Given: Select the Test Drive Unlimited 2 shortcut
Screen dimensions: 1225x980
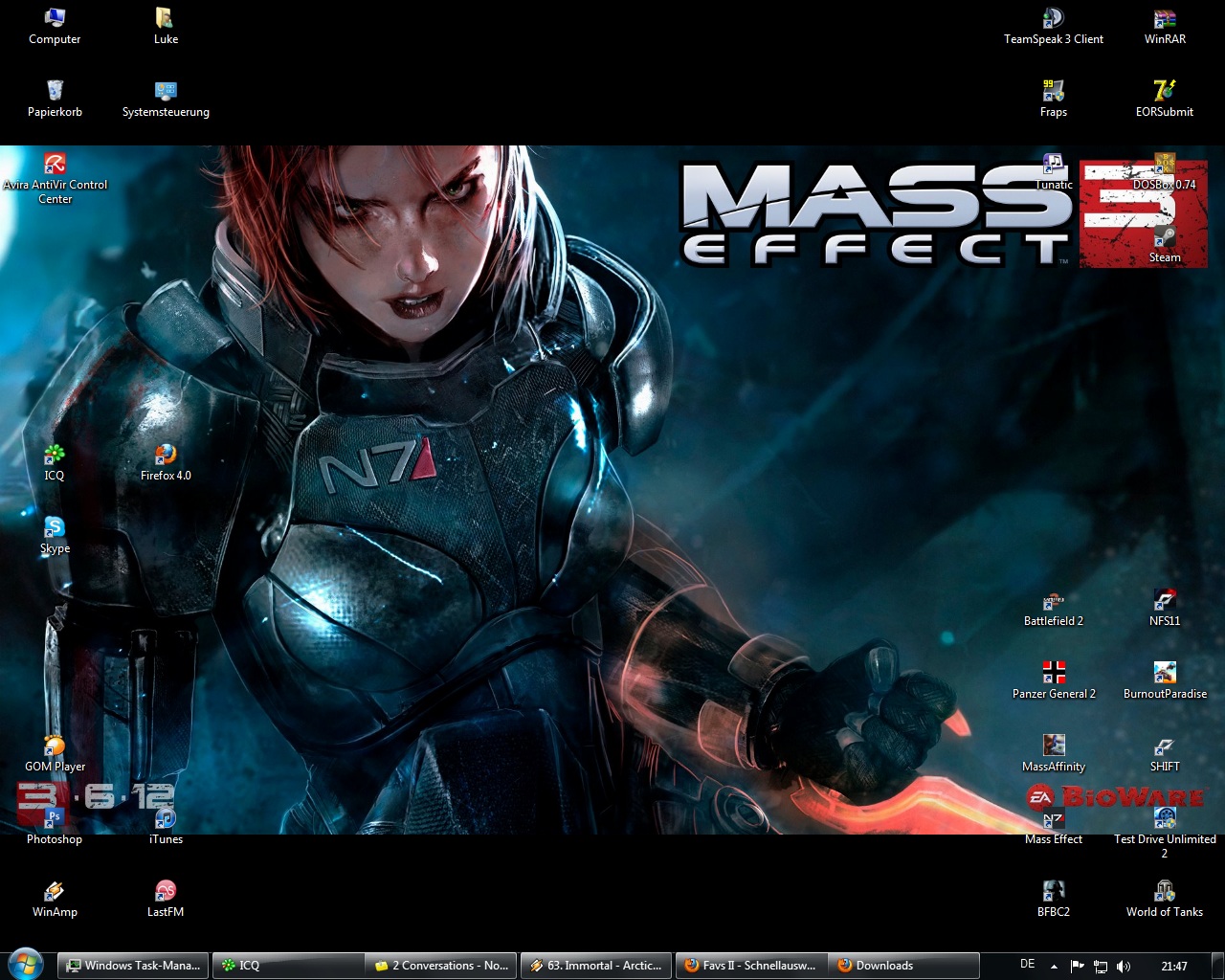Looking at the screenshot, I should click(x=1165, y=833).
